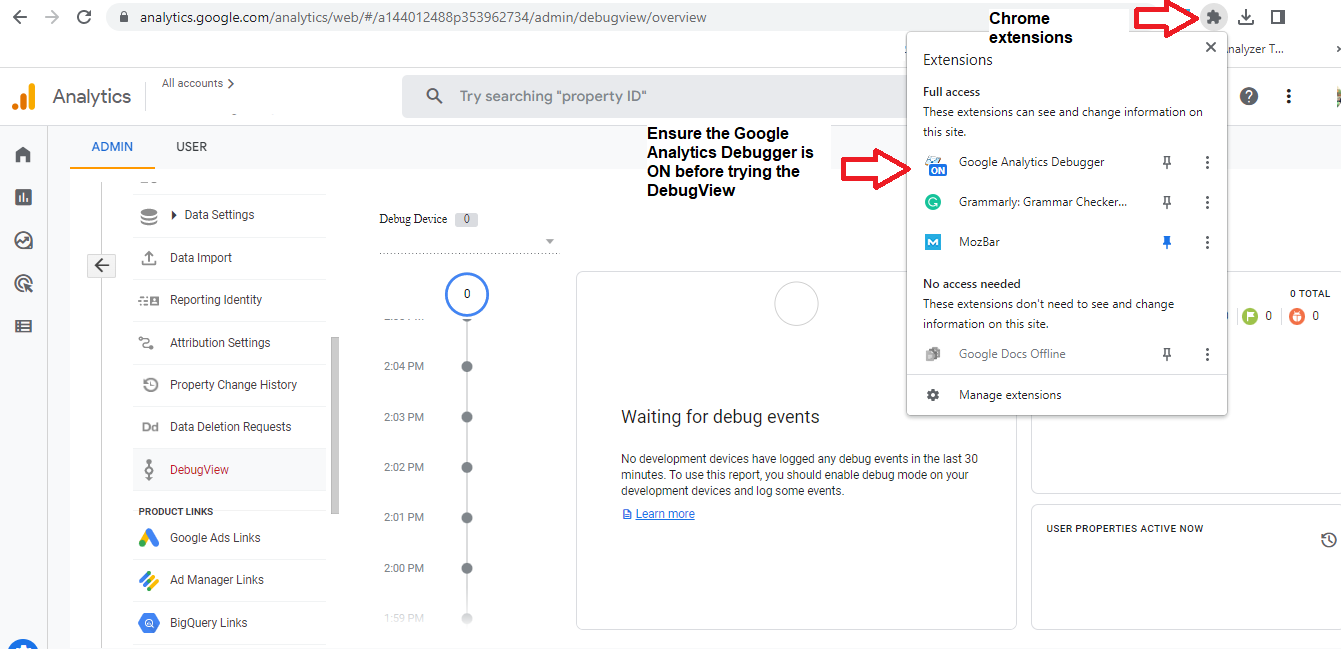
Task: Open Data Deletion Requests
Action: coord(229,427)
